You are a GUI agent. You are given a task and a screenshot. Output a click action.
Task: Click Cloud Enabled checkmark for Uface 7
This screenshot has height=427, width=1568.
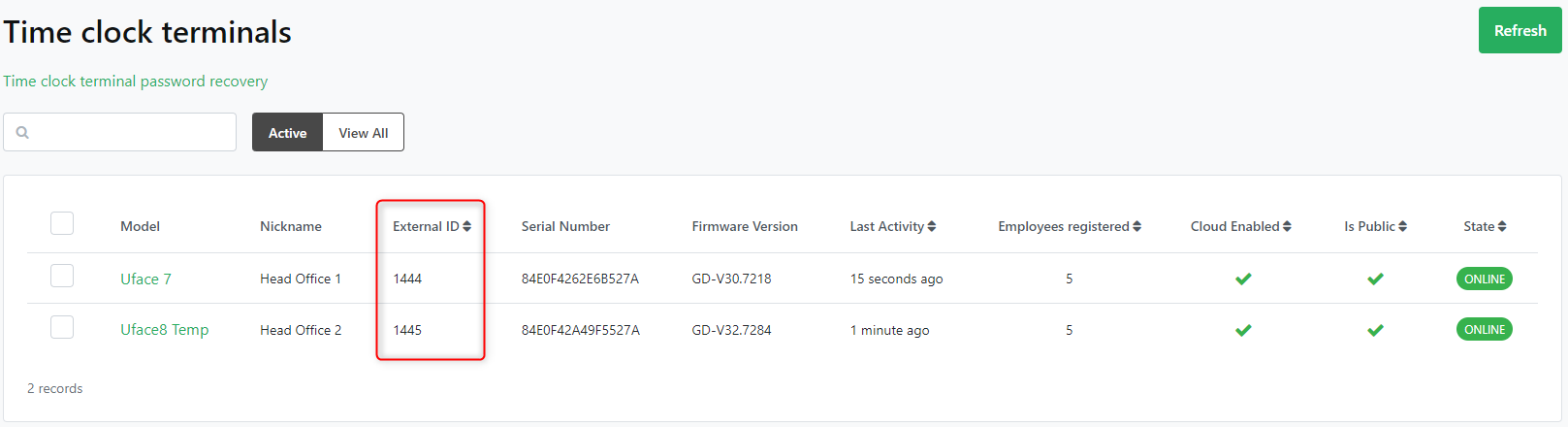pos(1243,279)
